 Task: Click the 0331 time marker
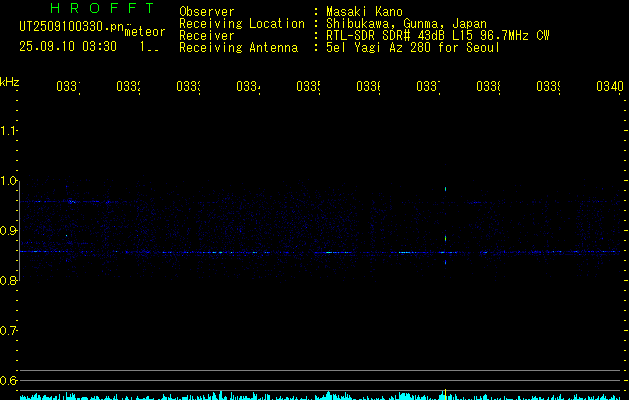[68, 86]
